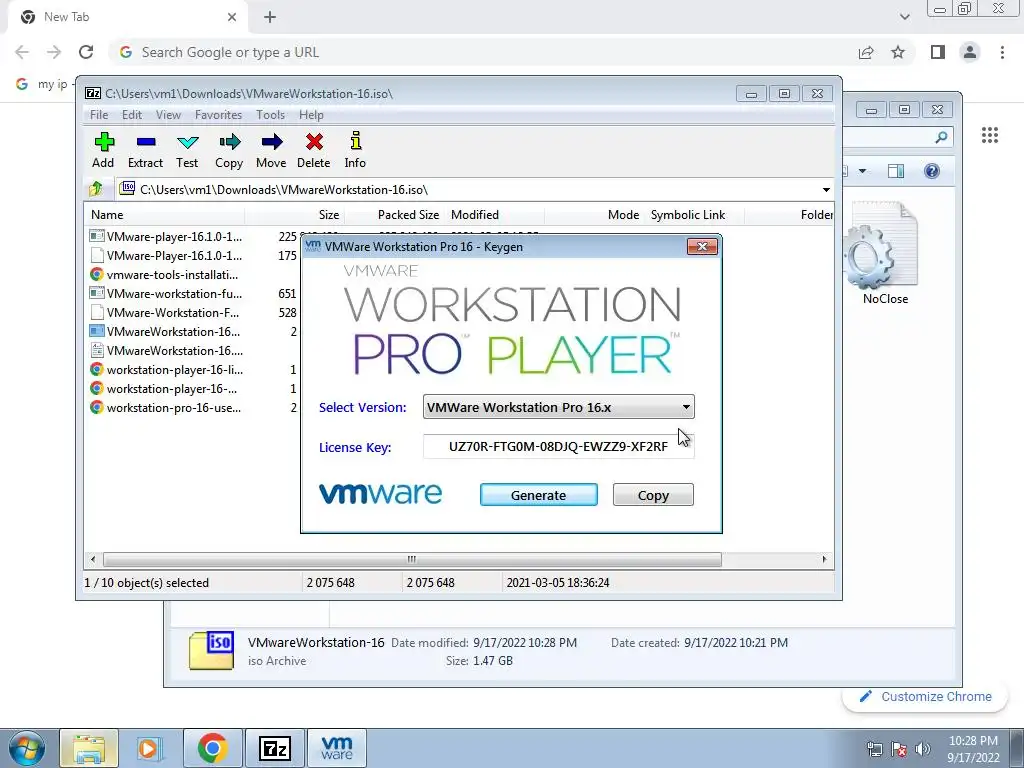Click the red Delete toolbar icon
The height and width of the screenshot is (768, 1024).
[313, 150]
